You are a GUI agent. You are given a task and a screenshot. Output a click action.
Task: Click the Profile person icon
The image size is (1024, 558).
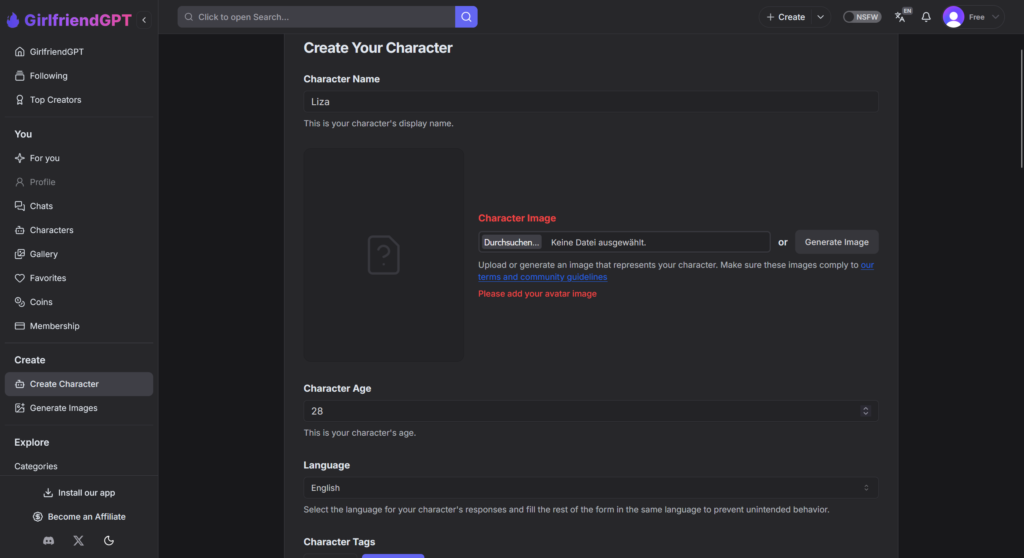click(20, 182)
